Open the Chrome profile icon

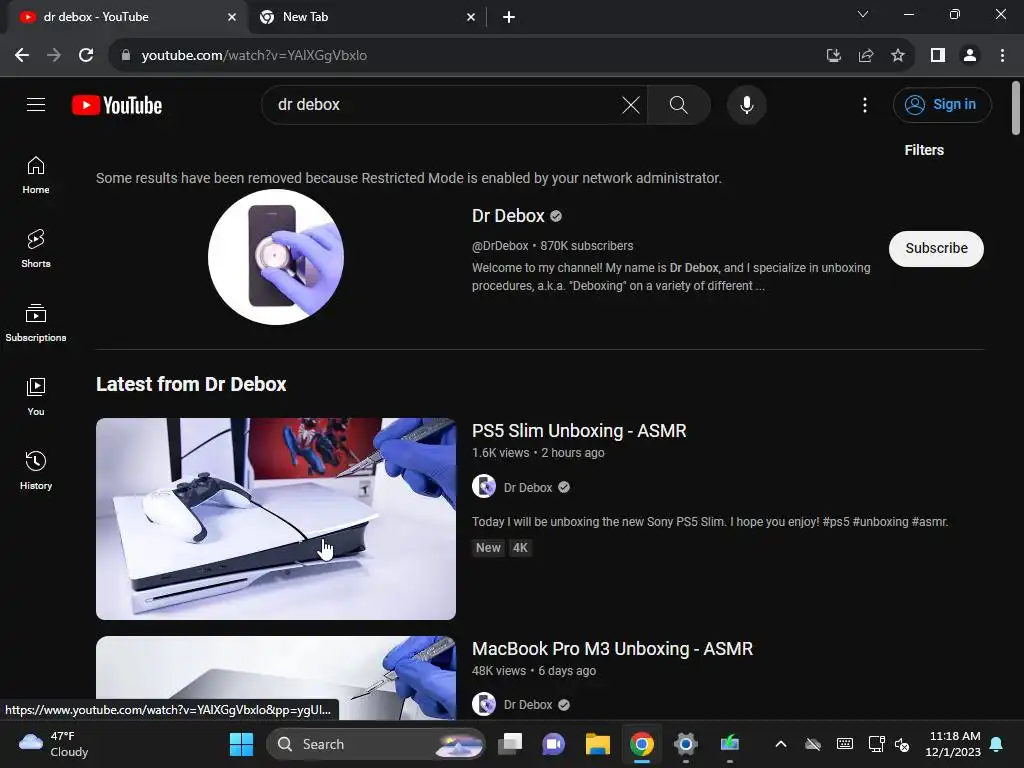pos(970,56)
